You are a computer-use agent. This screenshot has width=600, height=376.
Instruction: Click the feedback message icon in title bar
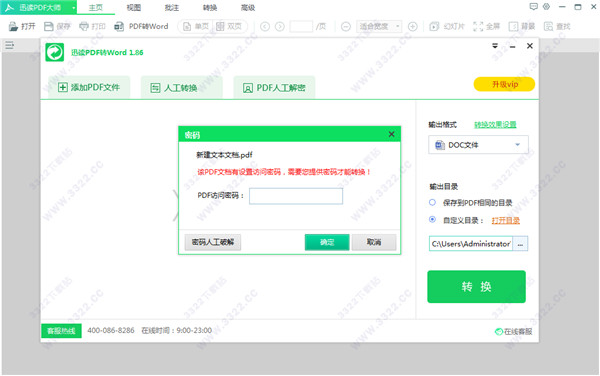[x=533, y=7]
